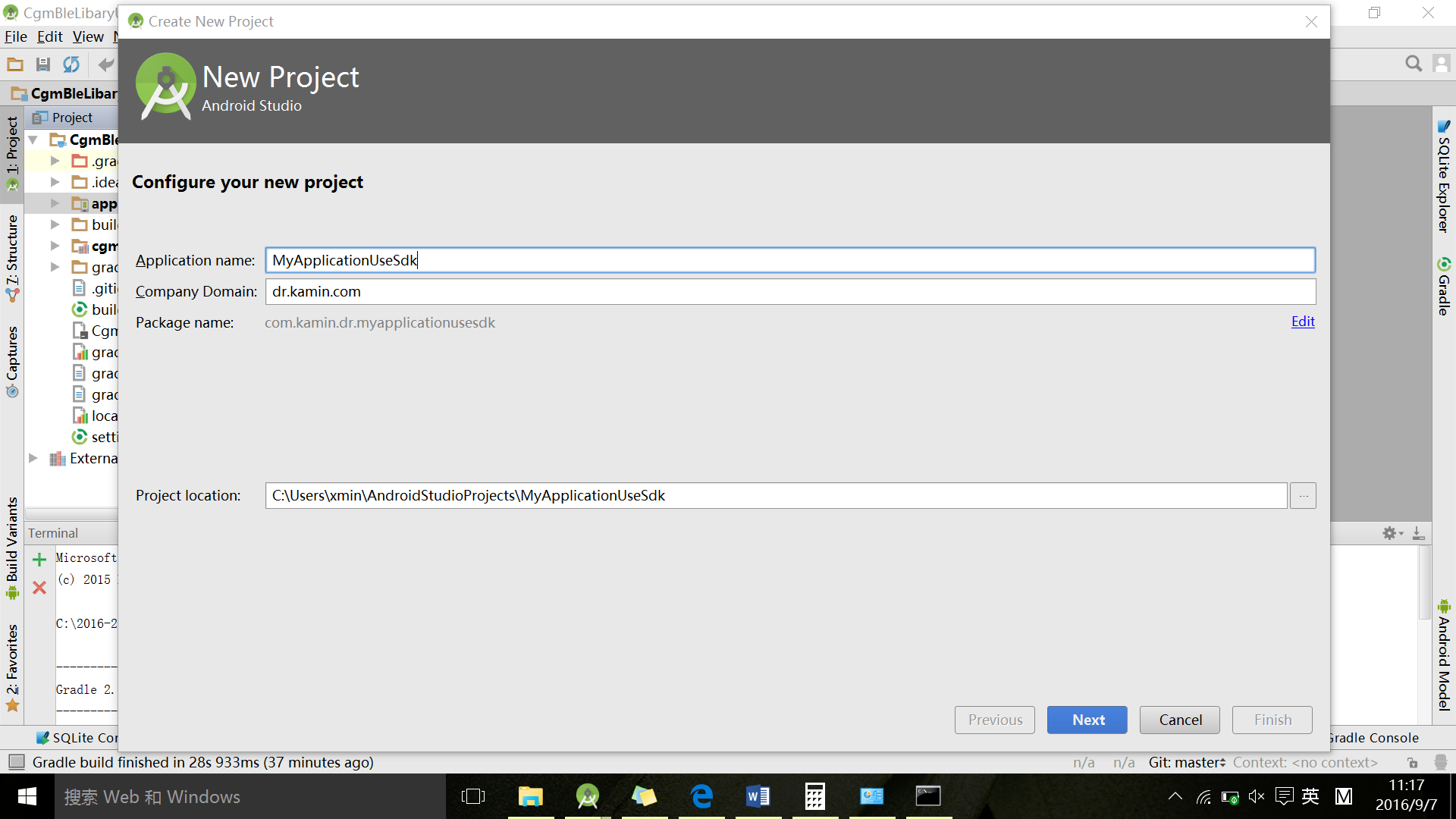Click the Open folder toolbar icon

pyautogui.click(x=15, y=65)
